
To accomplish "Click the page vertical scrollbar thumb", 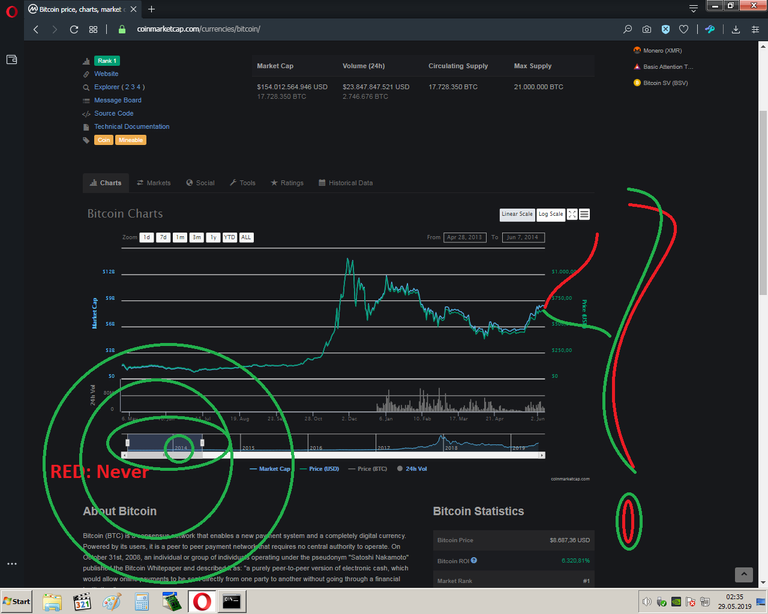I will click(763, 203).
